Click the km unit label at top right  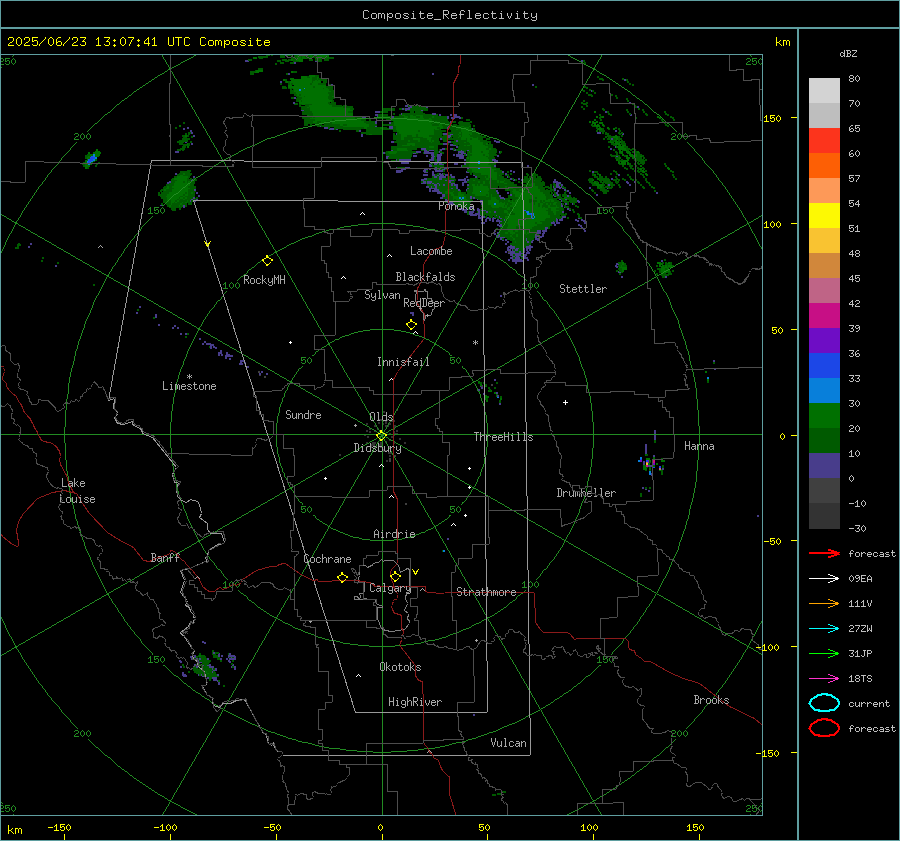(782, 42)
